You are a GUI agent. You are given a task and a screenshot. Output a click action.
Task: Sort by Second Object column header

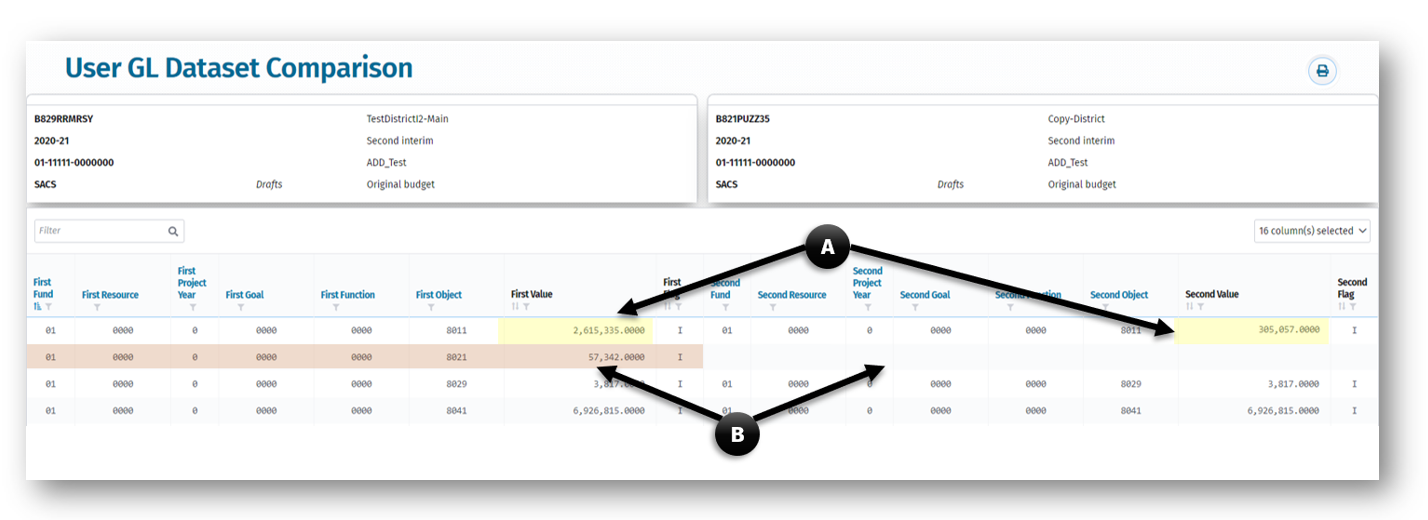click(1119, 295)
